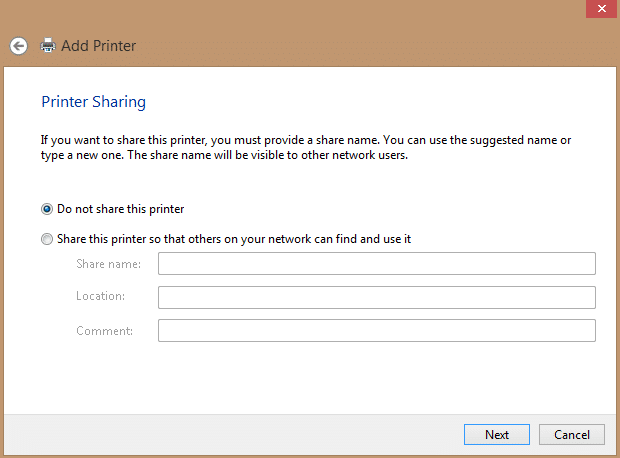Go back using the arrow icon
Image resolution: width=620 pixels, height=458 pixels.
pyautogui.click(x=19, y=46)
